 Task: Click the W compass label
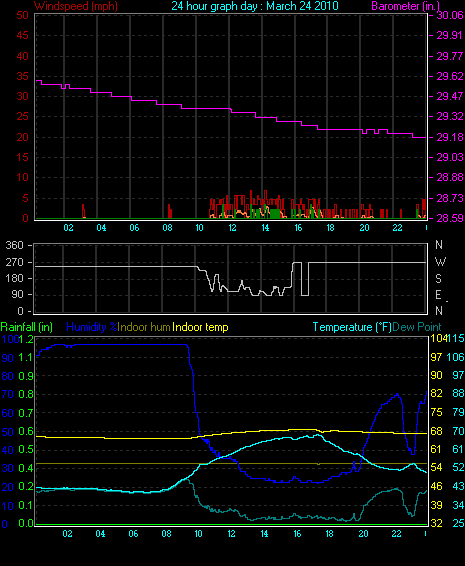[440, 262]
